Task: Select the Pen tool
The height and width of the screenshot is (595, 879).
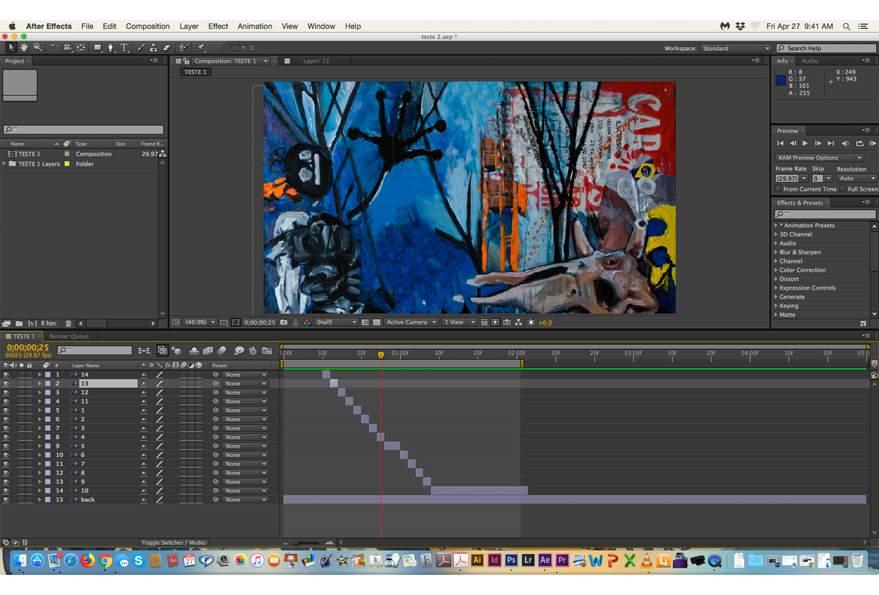Action: (x=110, y=48)
